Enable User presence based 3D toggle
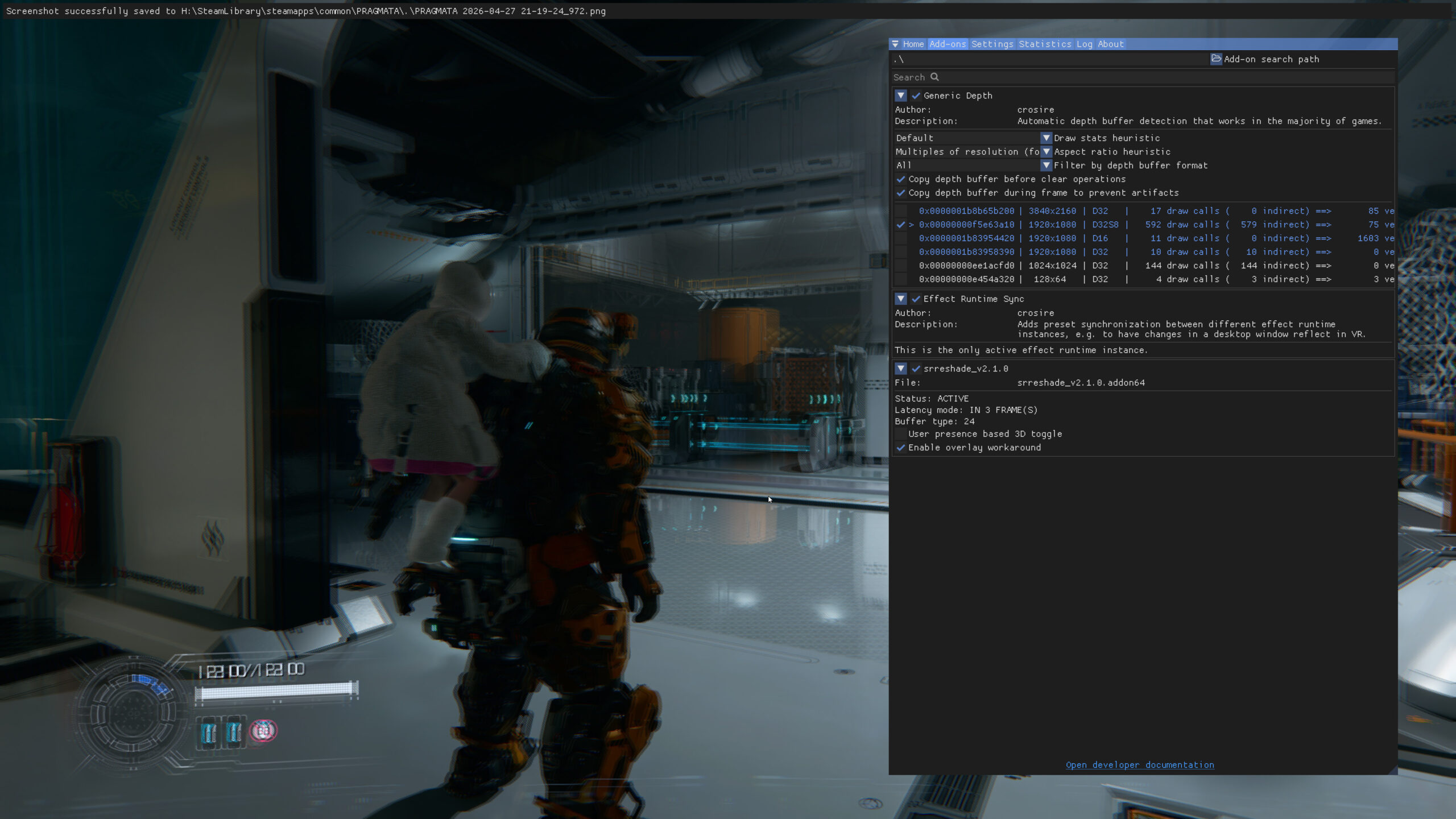 point(901,434)
